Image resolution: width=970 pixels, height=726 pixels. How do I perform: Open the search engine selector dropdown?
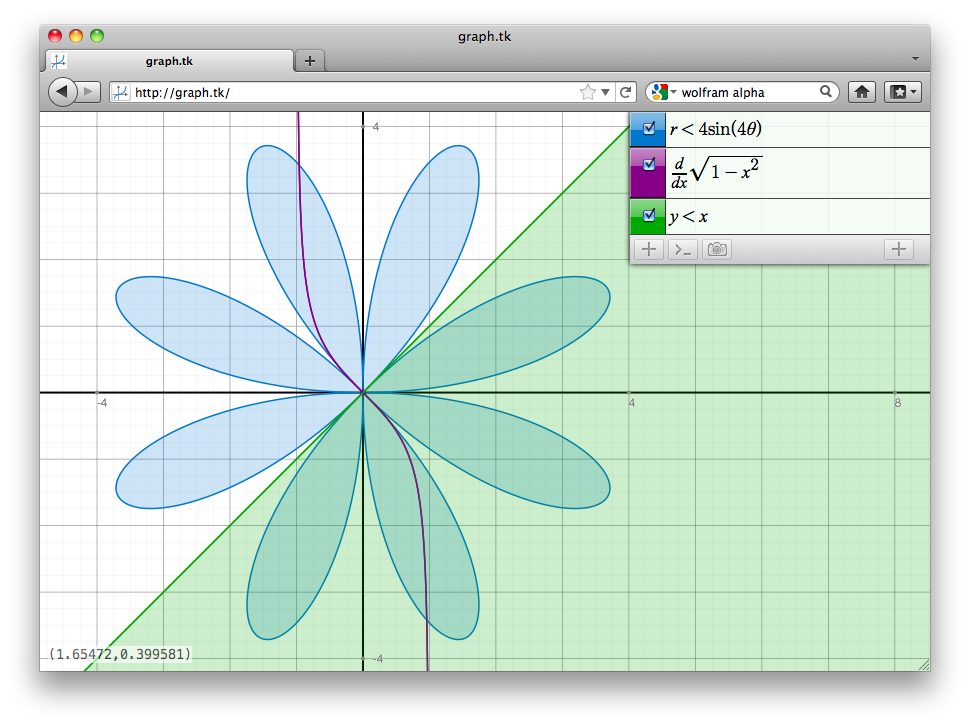click(664, 92)
